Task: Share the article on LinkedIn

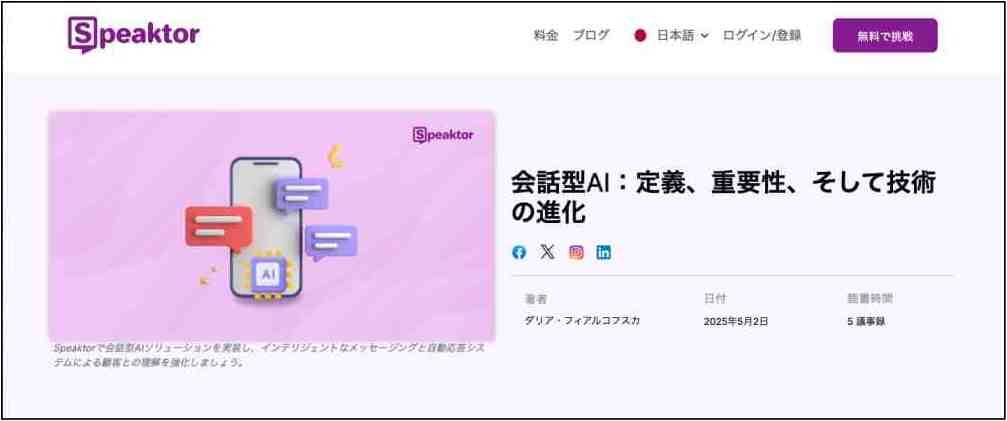Action: [x=604, y=252]
